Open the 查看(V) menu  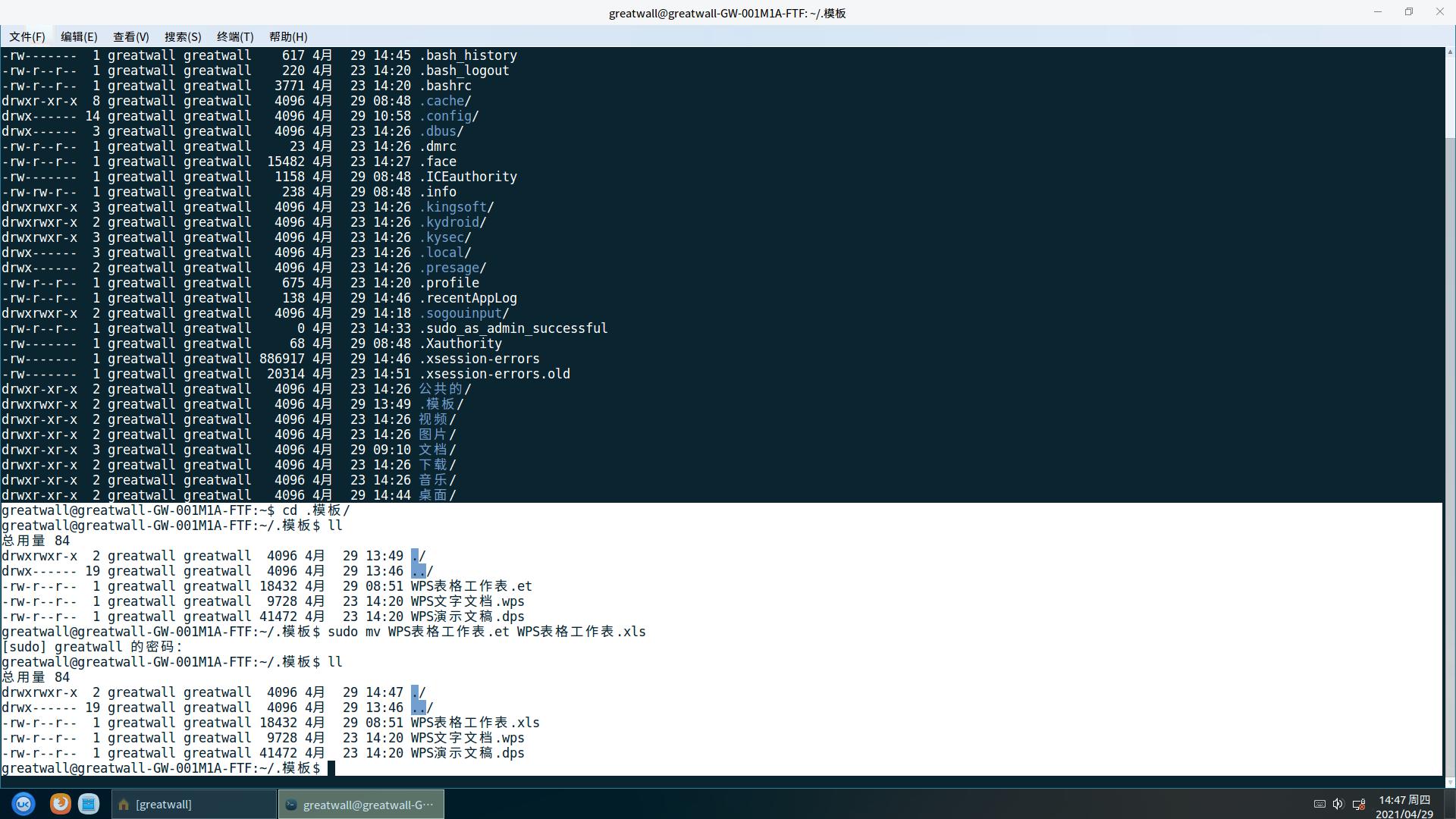tap(130, 36)
